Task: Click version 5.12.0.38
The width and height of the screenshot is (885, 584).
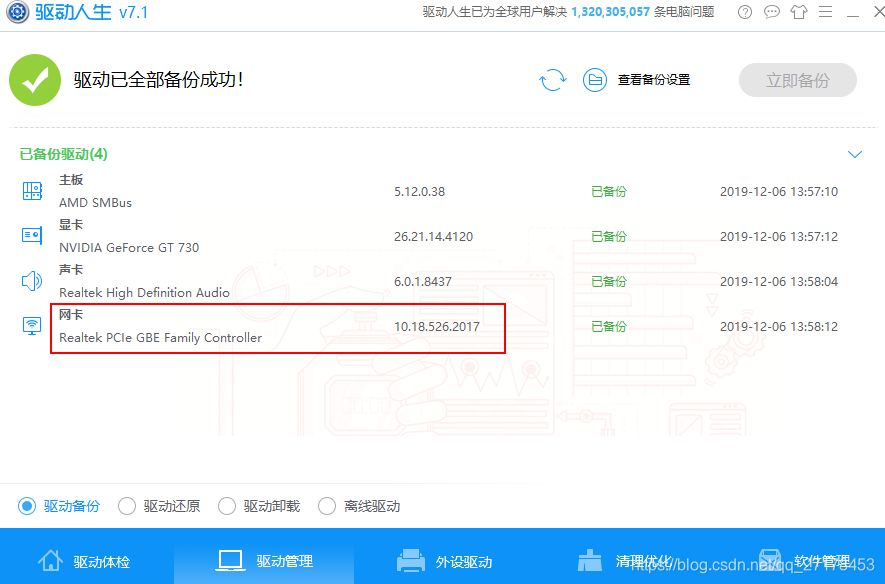Action: point(419,192)
